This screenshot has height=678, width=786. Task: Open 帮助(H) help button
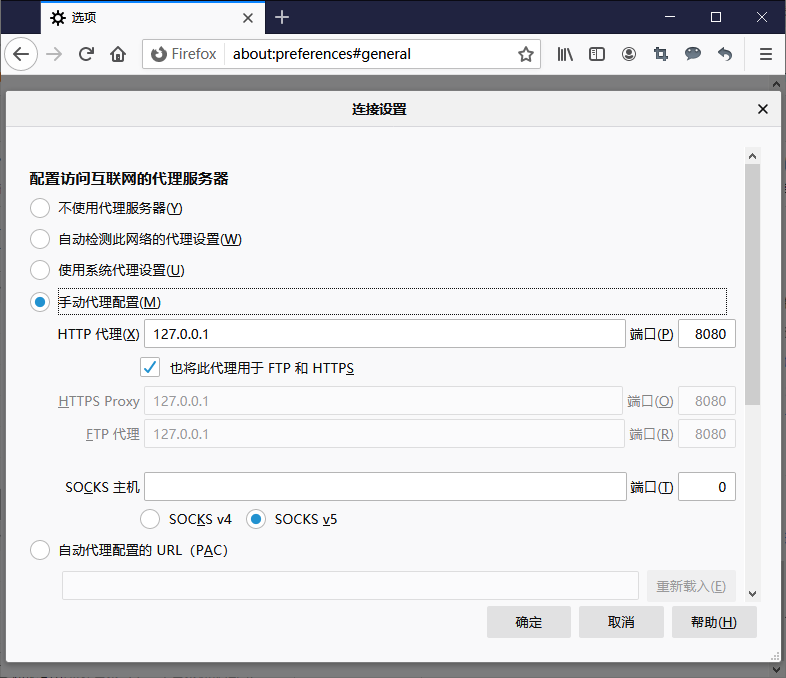tap(714, 622)
